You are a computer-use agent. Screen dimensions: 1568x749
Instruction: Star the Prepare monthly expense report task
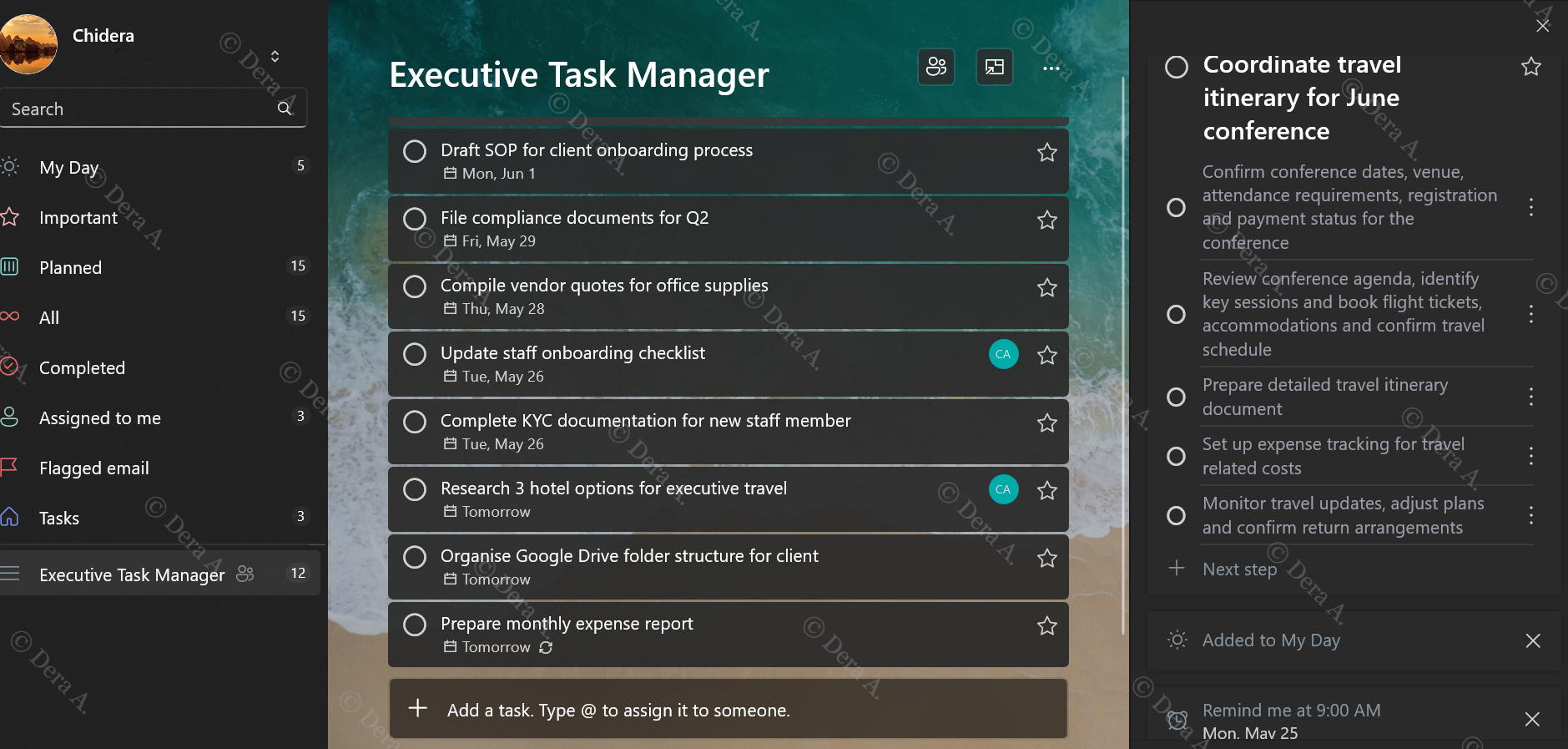(1047, 625)
